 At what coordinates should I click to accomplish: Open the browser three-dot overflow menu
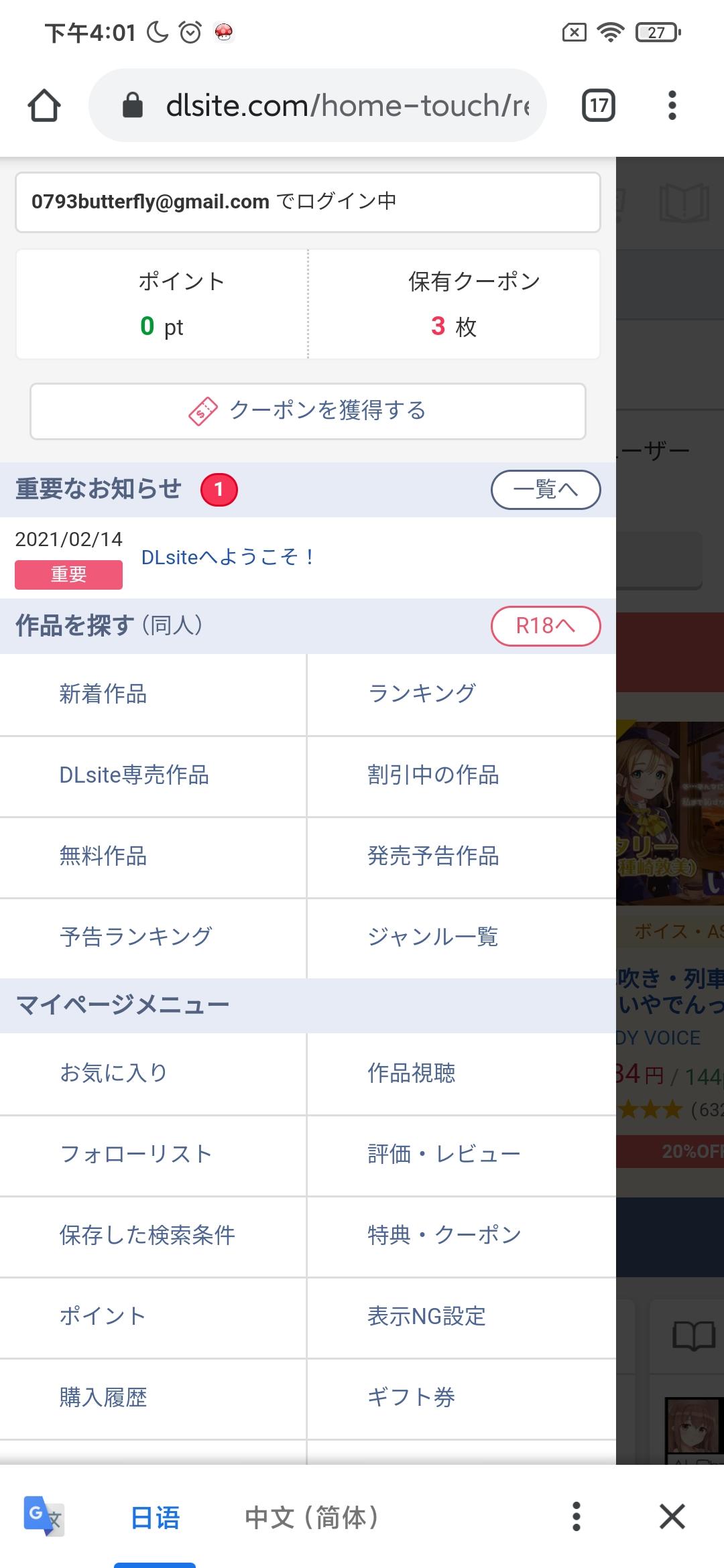point(672,106)
